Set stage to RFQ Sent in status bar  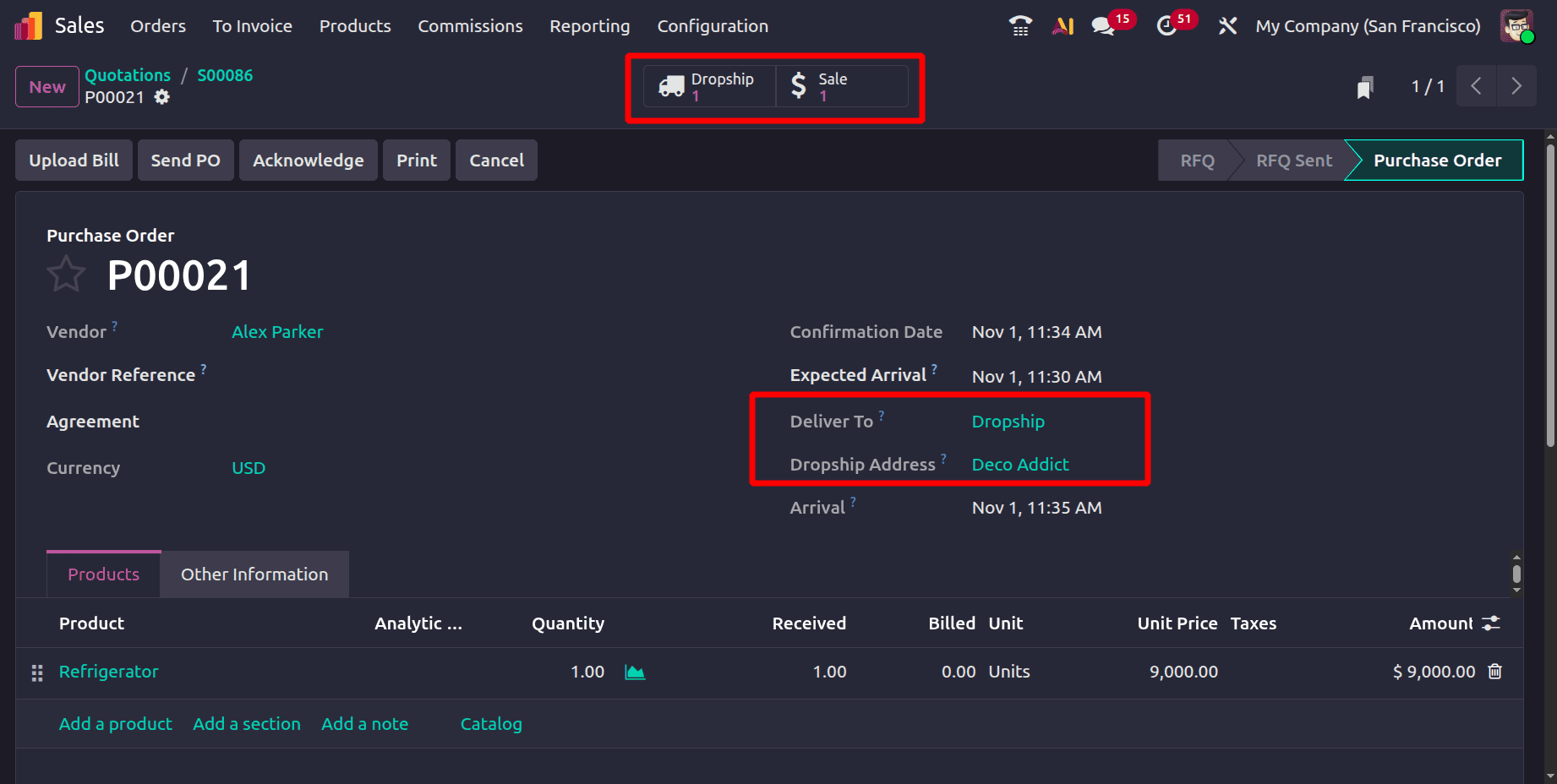tap(1294, 160)
